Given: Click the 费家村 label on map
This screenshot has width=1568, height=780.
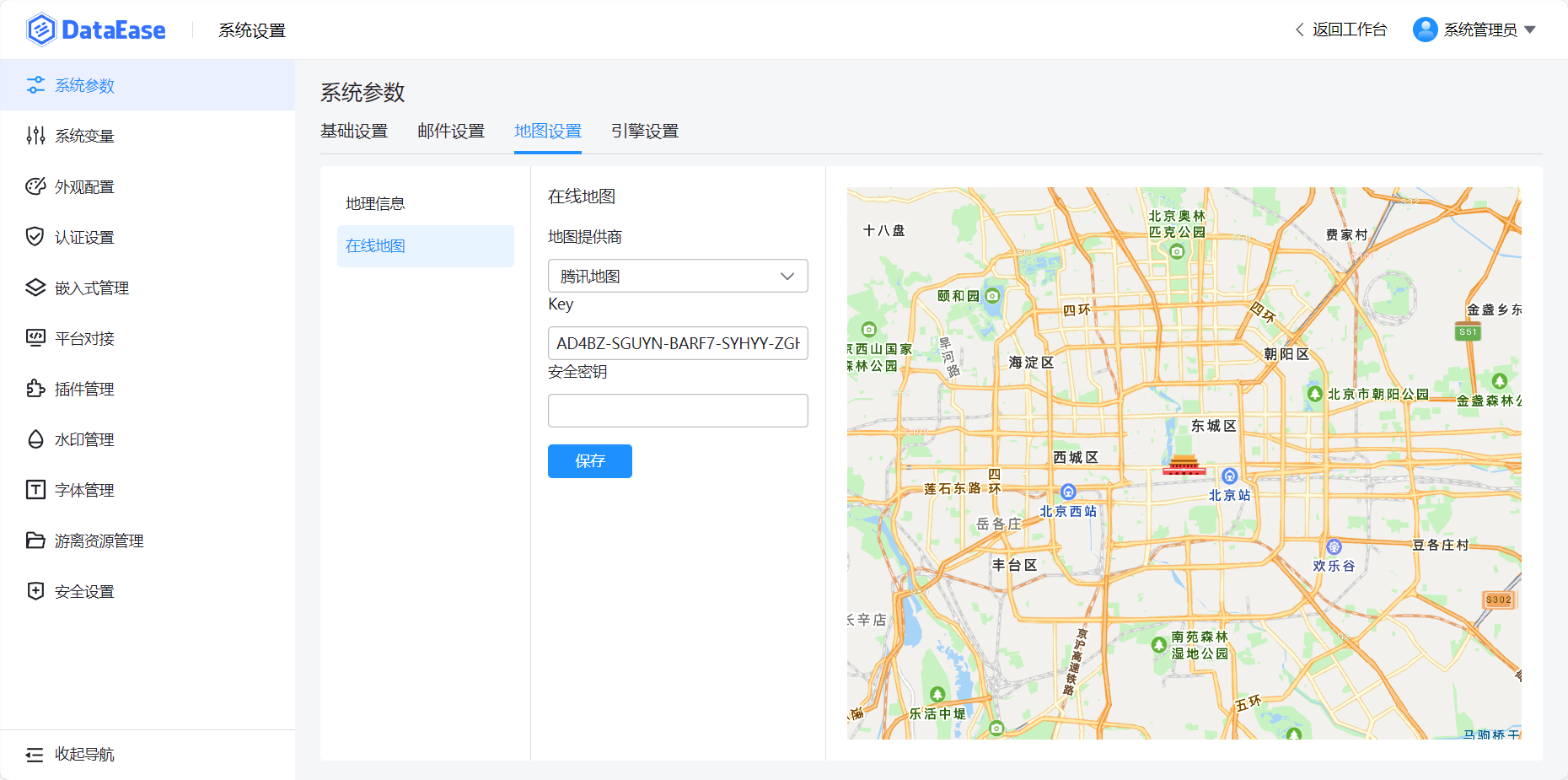Looking at the screenshot, I should pyautogui.click(x=1347, y=234).
